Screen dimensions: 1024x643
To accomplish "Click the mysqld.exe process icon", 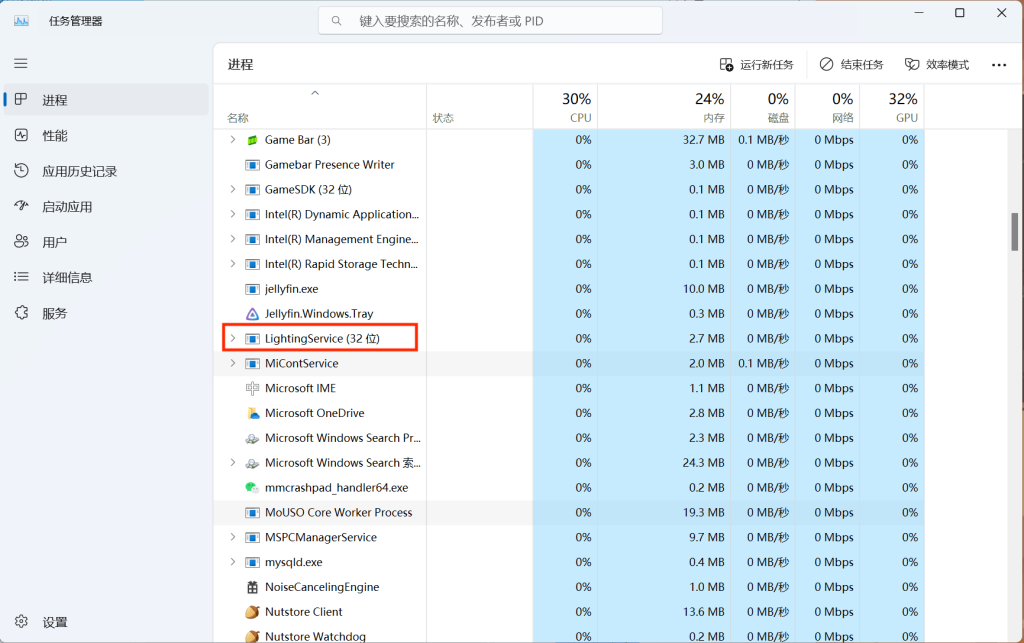I will pos(252,562).
